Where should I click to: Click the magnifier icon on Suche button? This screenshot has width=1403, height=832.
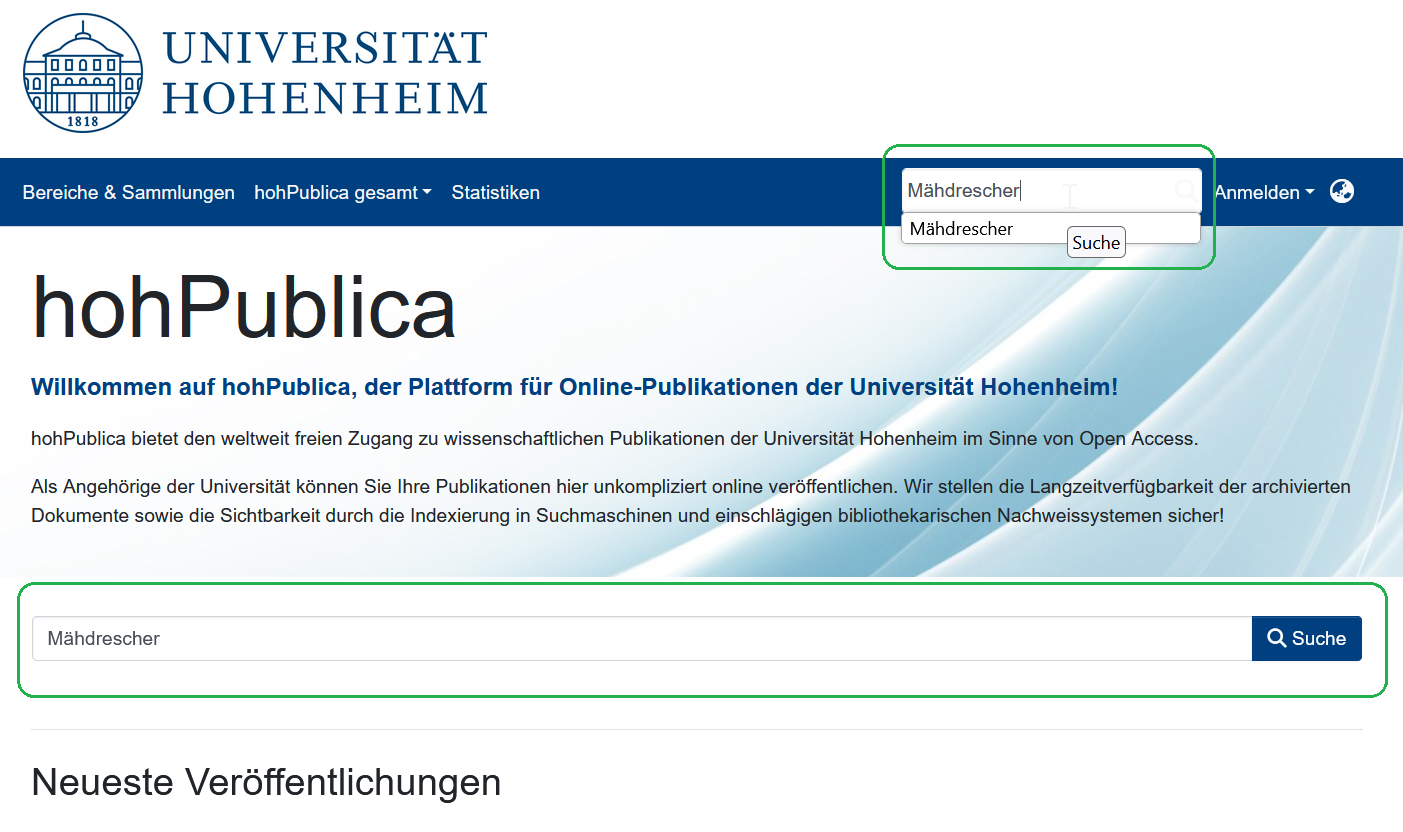click(1276, 638)
